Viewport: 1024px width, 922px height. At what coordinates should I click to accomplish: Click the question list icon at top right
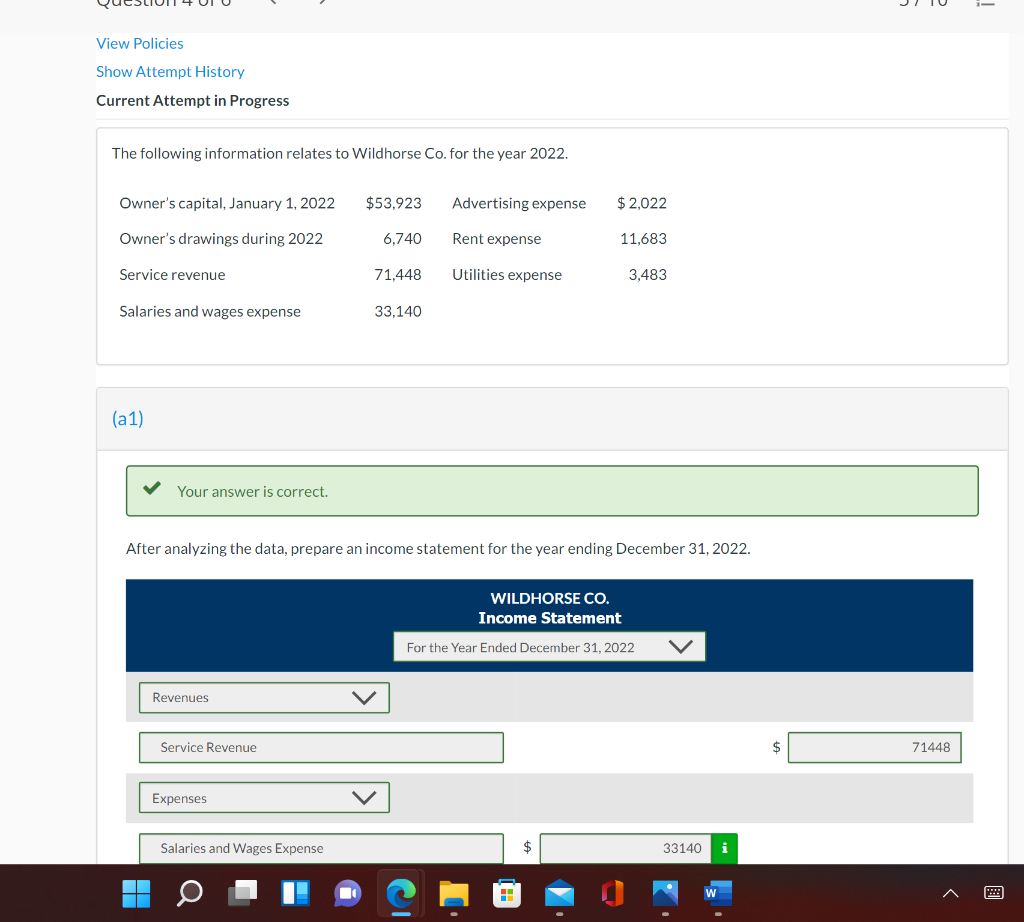coord(986,5)
